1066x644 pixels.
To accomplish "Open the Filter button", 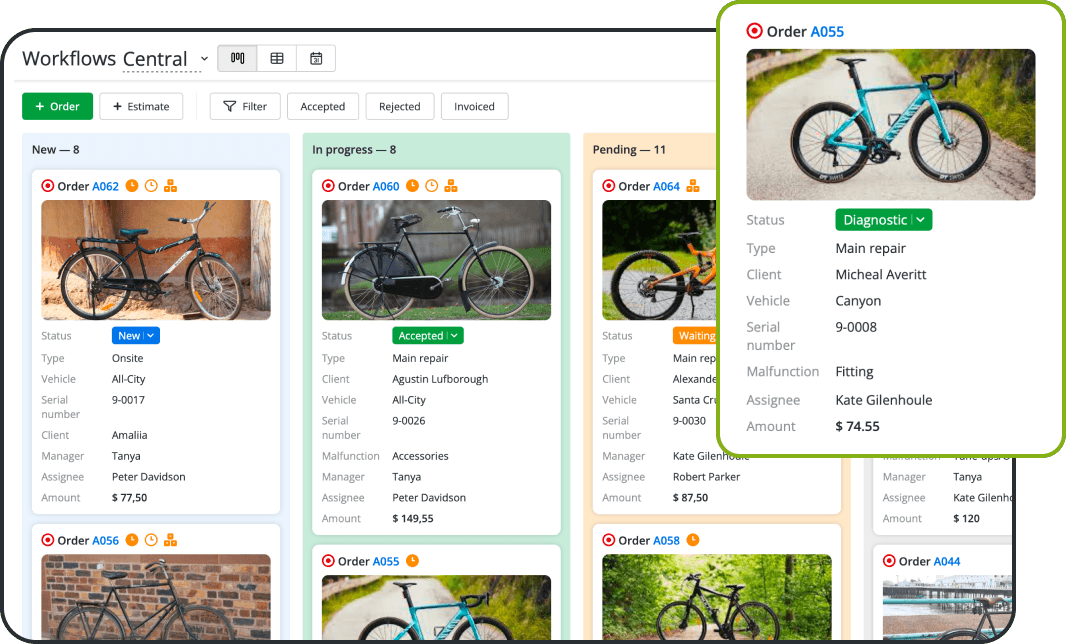I will (245, 106).
